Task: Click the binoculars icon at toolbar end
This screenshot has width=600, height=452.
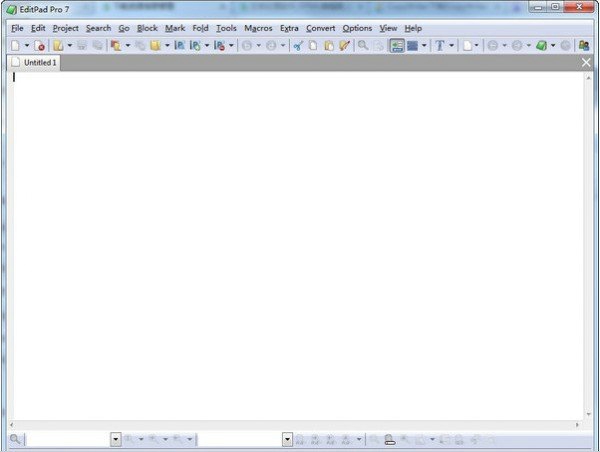Action: [584, 45]
